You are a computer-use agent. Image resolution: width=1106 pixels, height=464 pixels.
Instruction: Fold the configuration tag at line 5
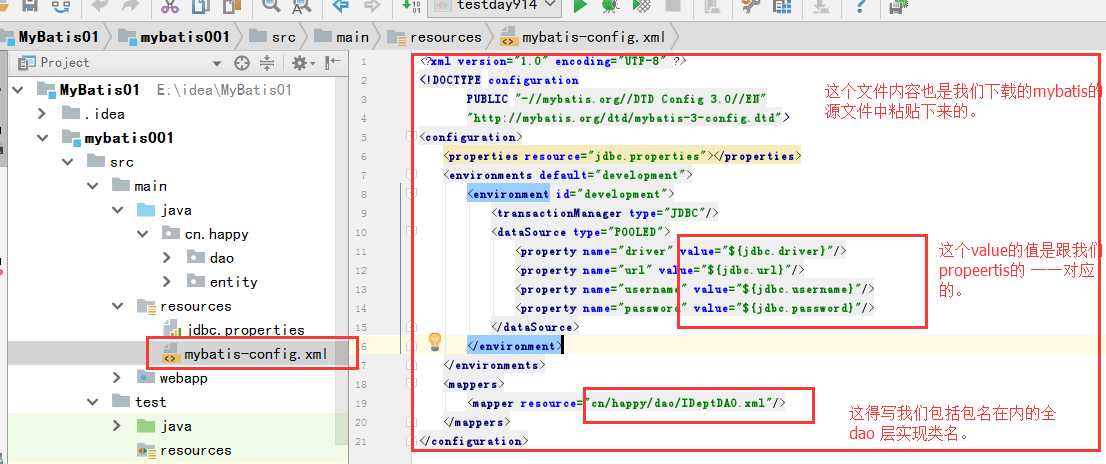[413, 137]
